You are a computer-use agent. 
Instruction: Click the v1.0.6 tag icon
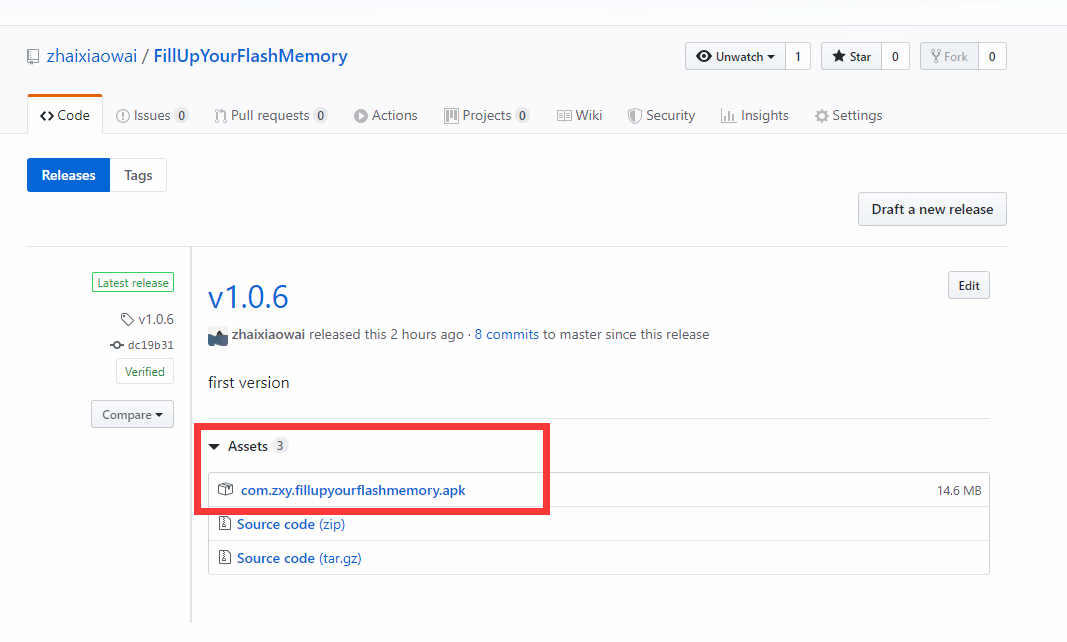127,319
